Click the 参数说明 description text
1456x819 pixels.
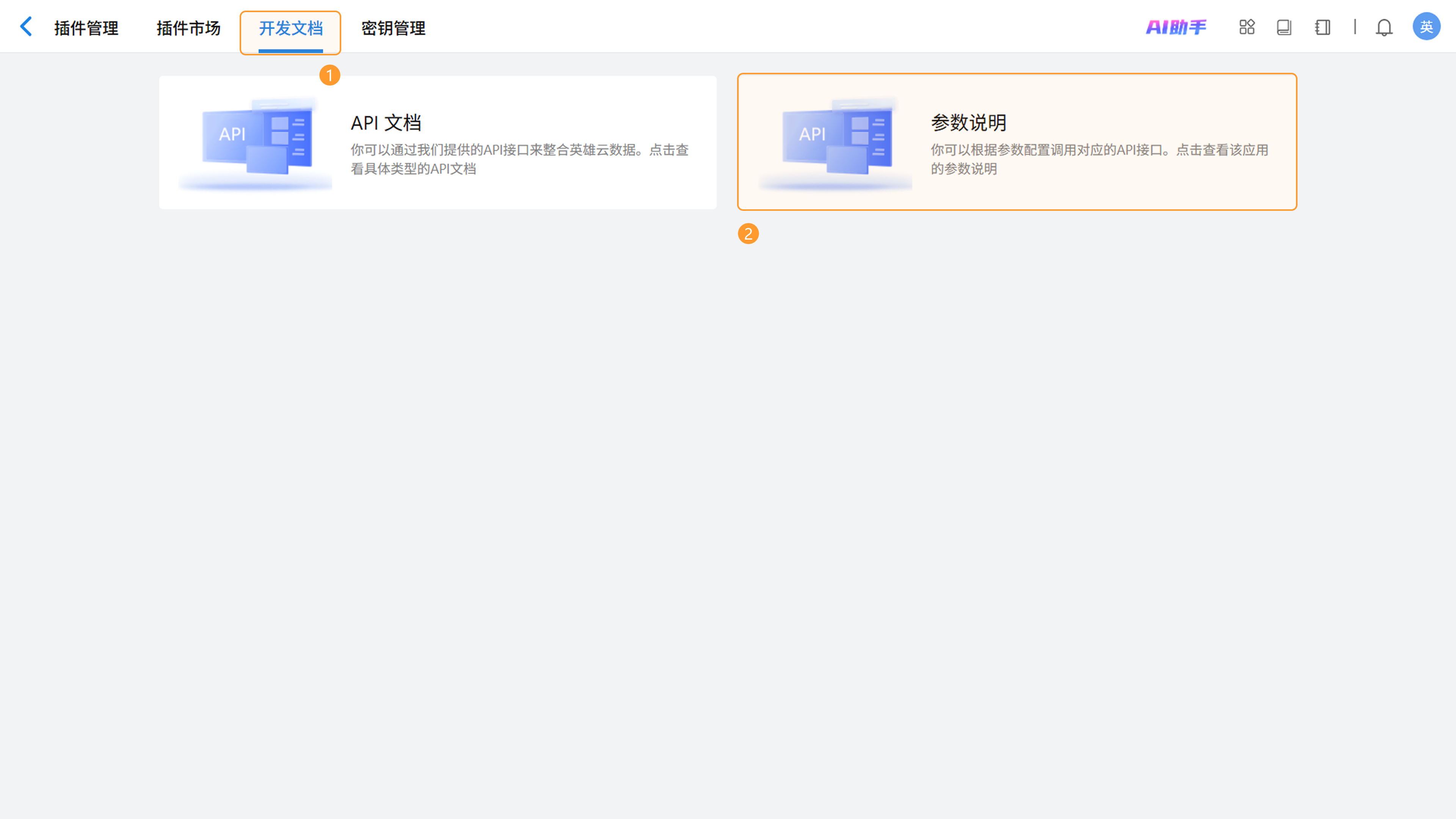1099,159
